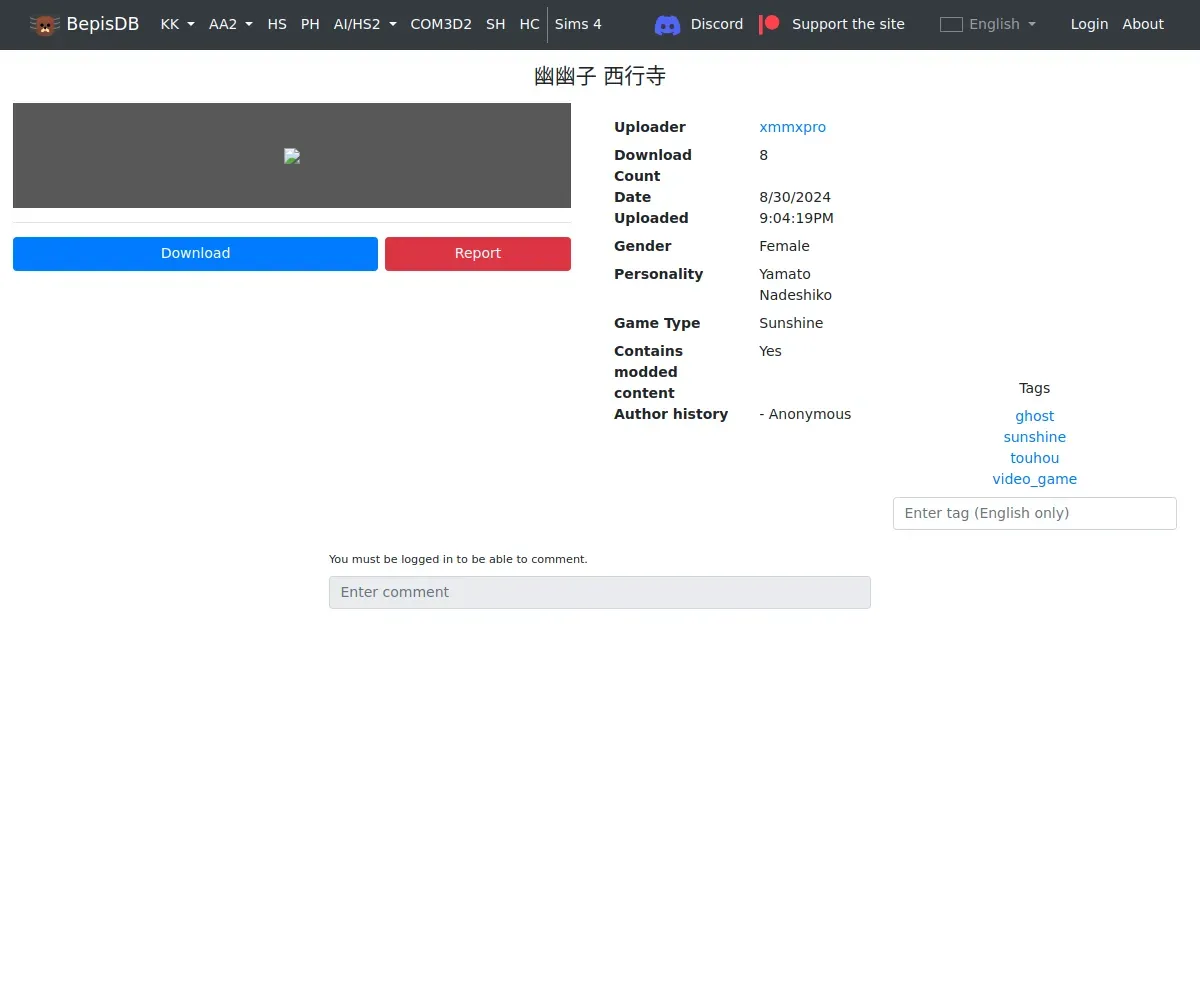Viewport: 1200px width, 1000px height.
Task: Select the video_game tag
Action: [x=1035, y=479]
